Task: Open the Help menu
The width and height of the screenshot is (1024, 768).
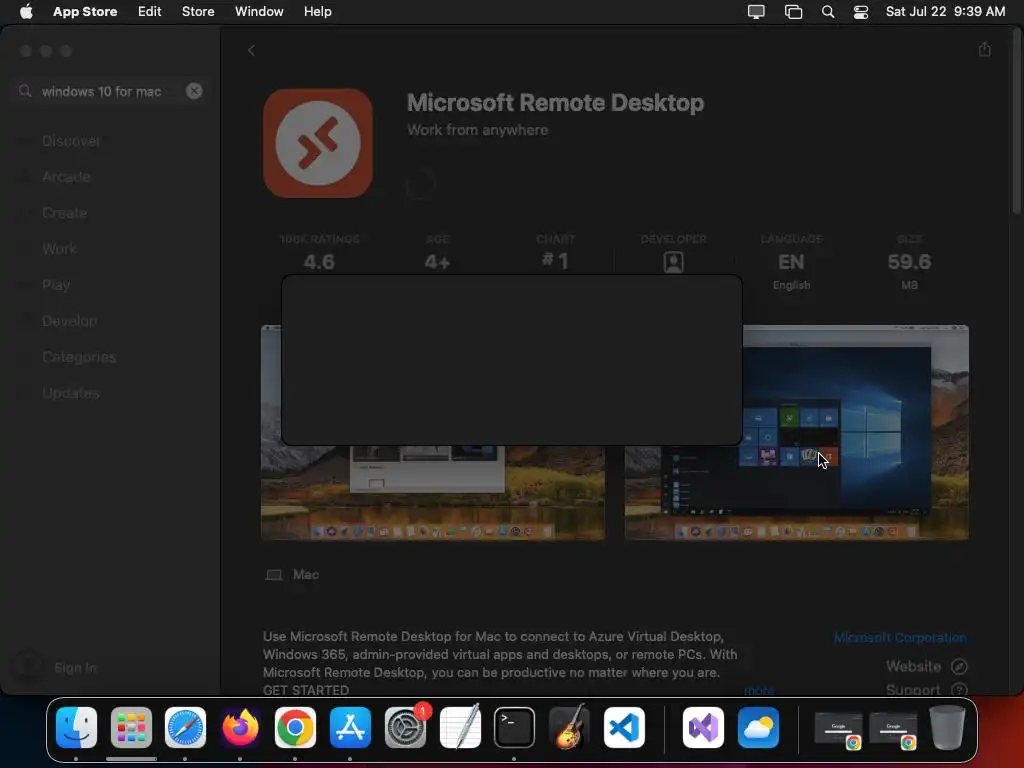Action: click(x=317, y=11)
